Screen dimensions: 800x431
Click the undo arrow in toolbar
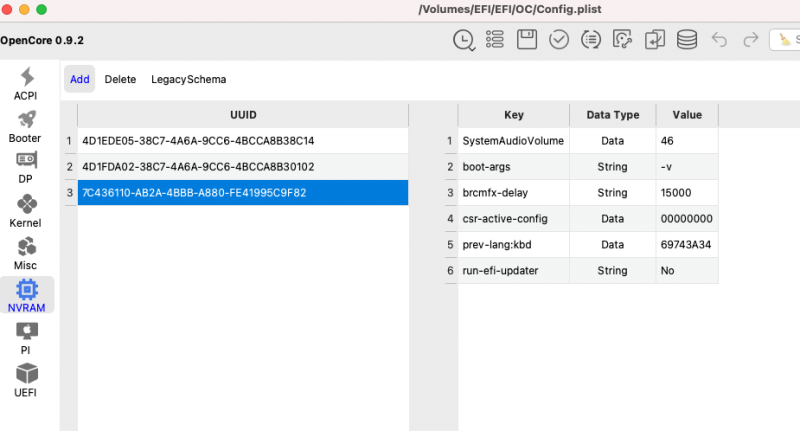718,40
